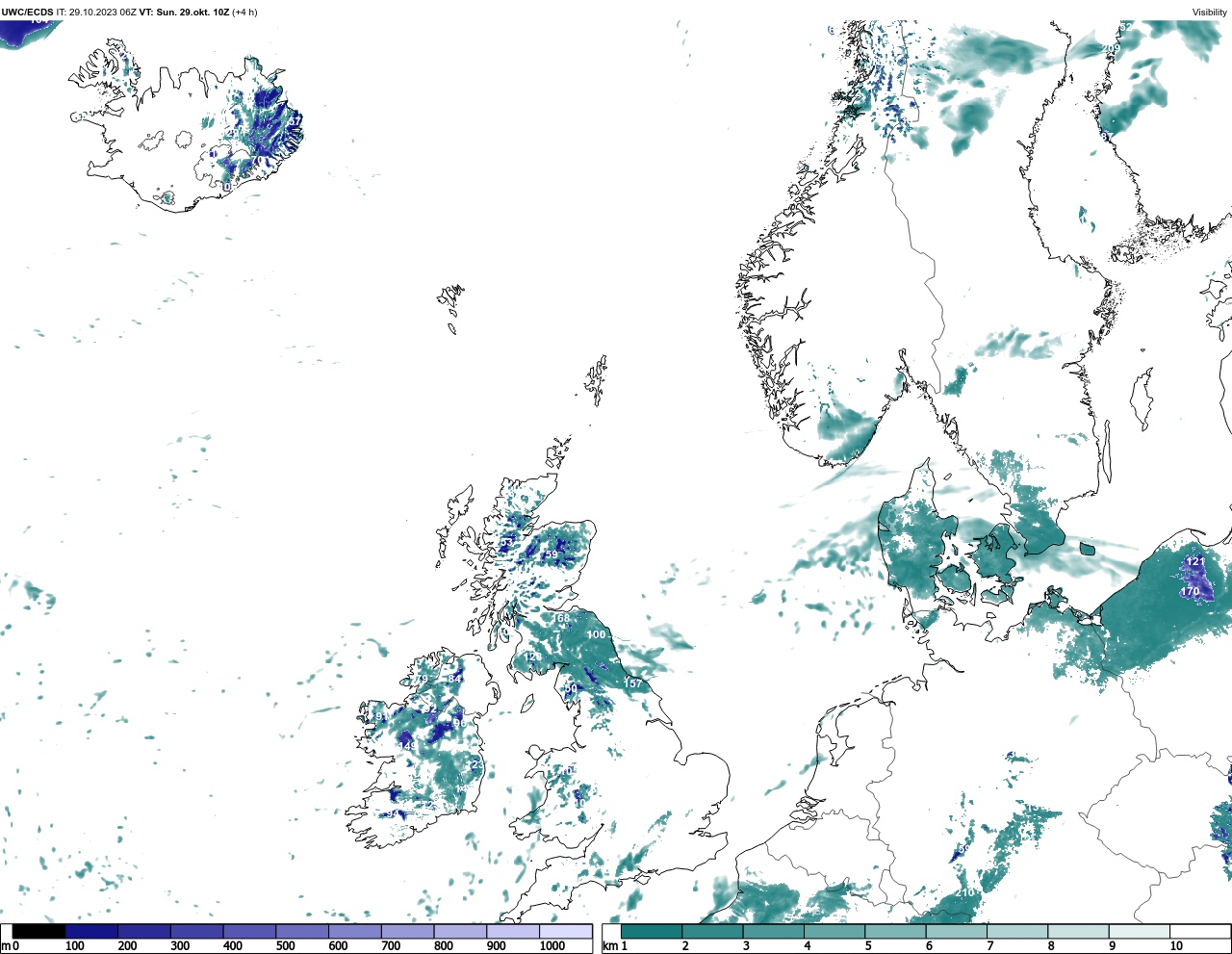Click the 7–8 km legend color swatch

[x=1017, y=931]
